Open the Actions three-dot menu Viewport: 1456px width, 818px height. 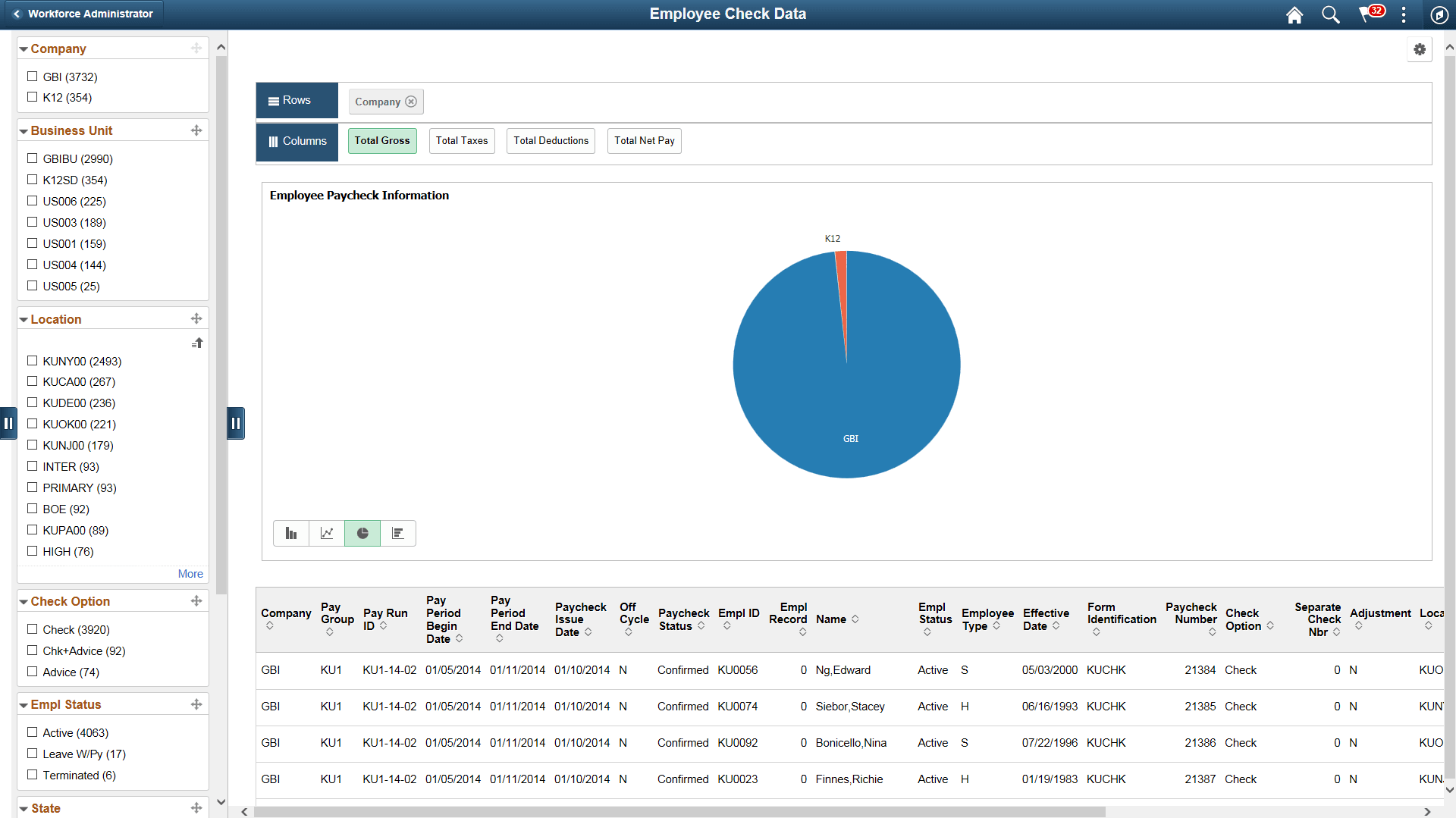coord(1404,14)
